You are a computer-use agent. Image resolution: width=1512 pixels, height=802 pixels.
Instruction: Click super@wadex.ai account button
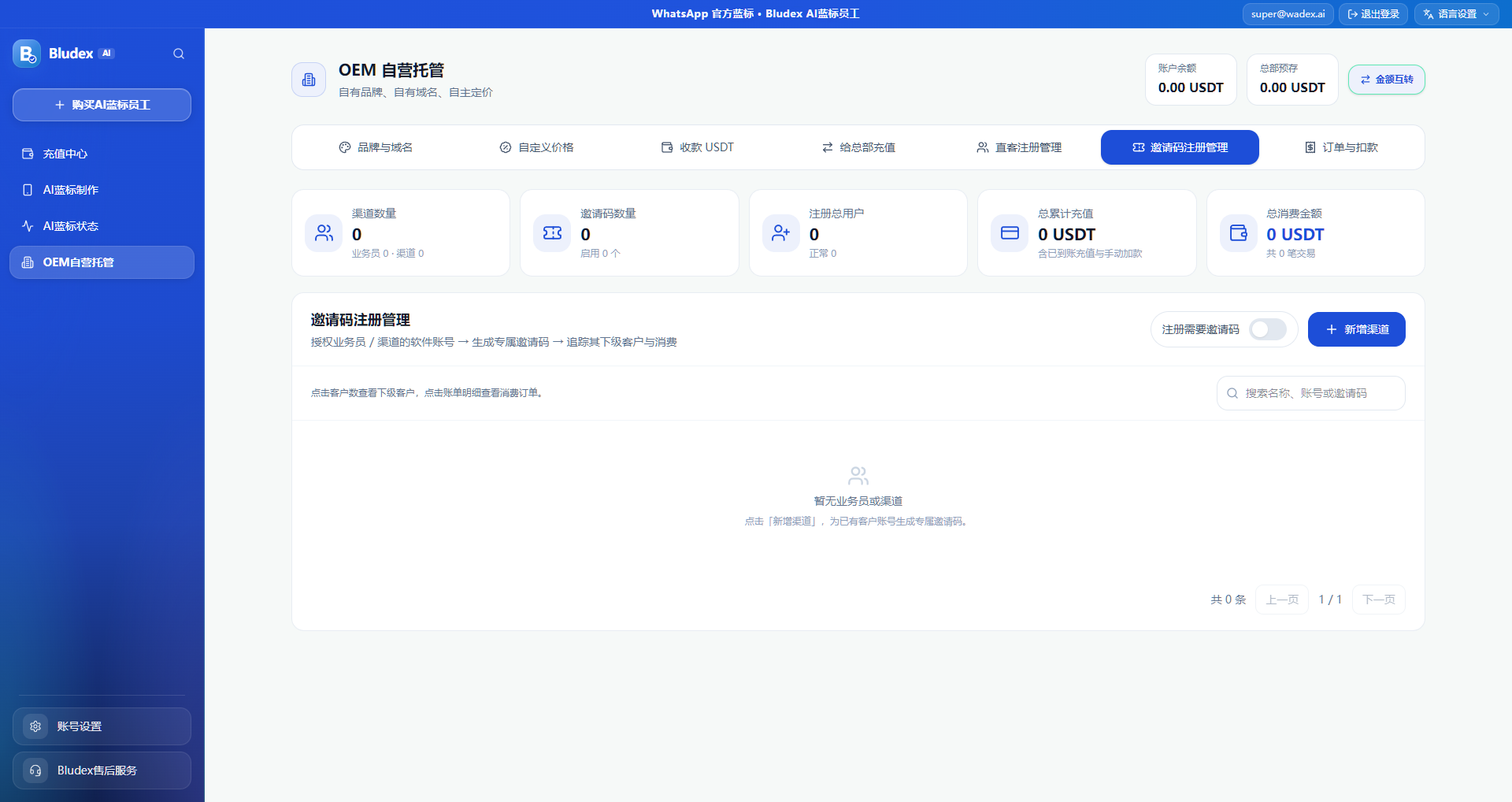1288,14
